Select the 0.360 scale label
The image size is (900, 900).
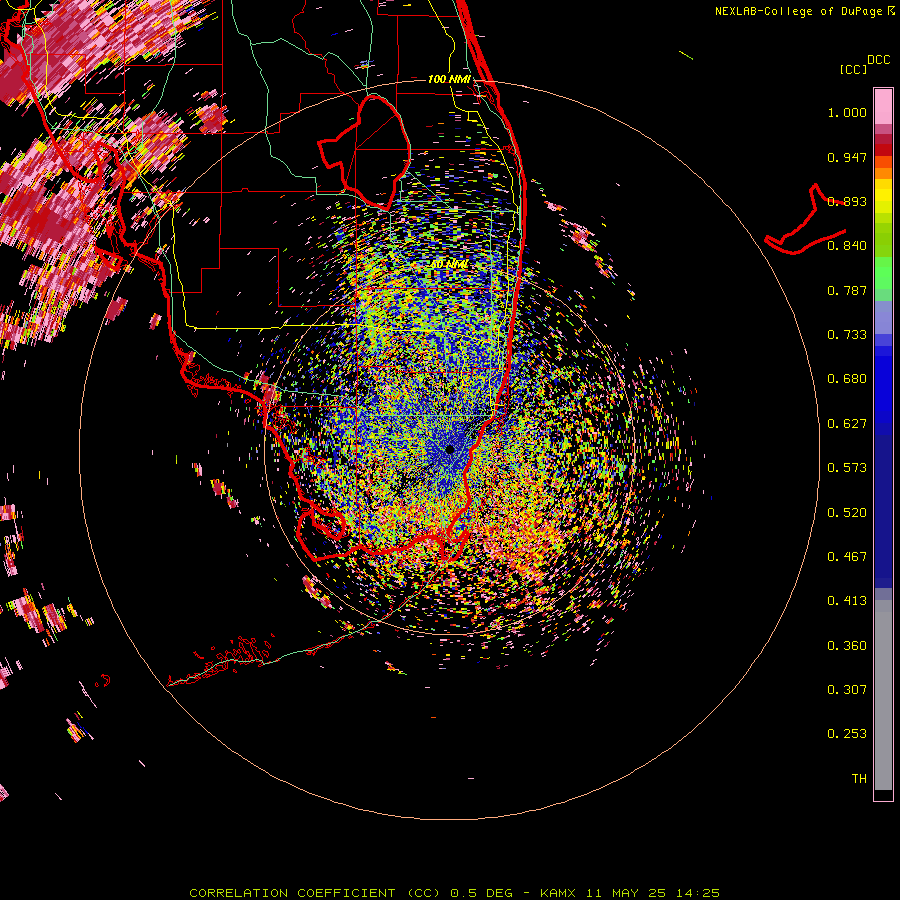coord(847,646)
